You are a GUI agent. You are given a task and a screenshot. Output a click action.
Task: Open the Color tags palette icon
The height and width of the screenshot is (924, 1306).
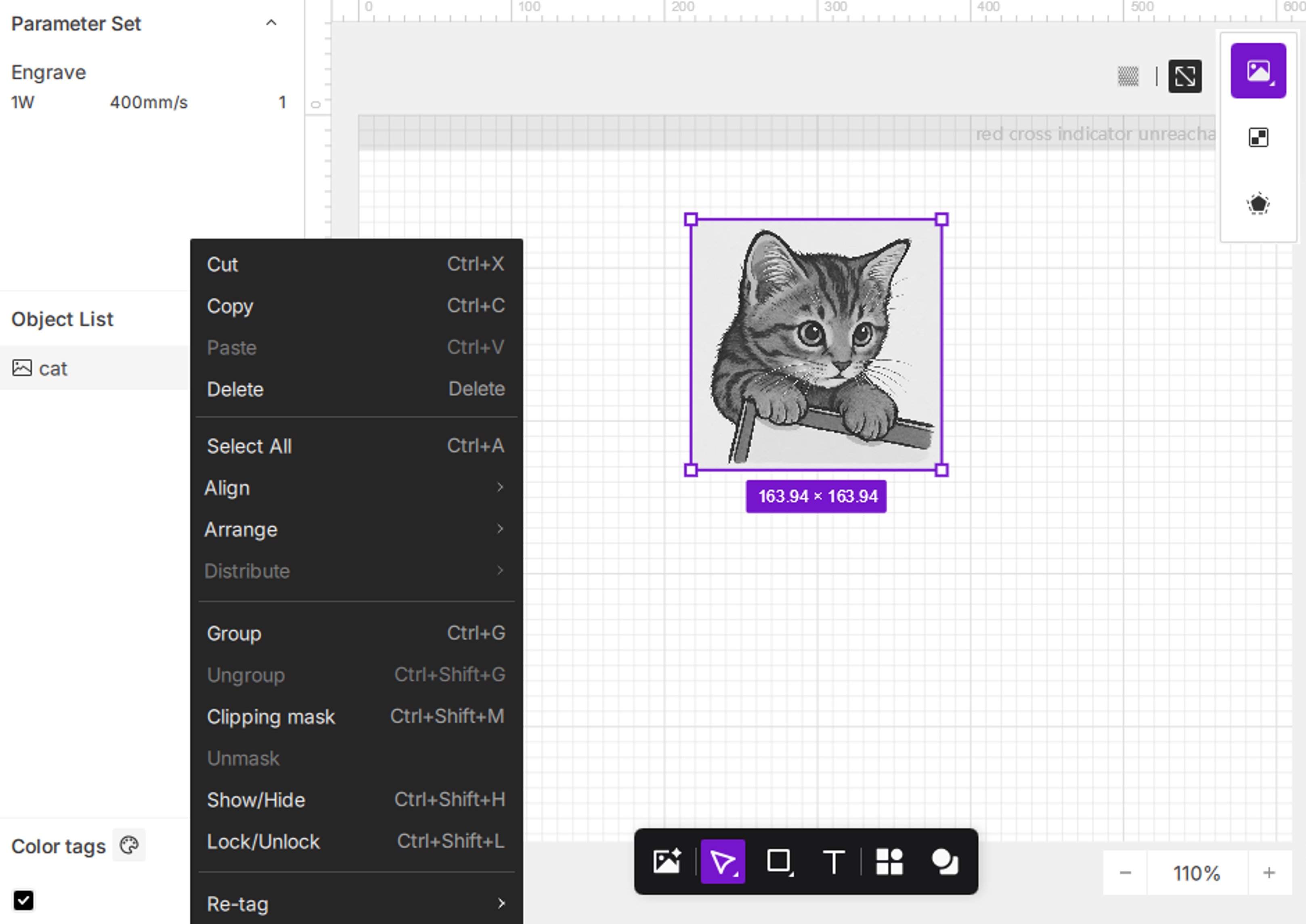tap(129, 845)
